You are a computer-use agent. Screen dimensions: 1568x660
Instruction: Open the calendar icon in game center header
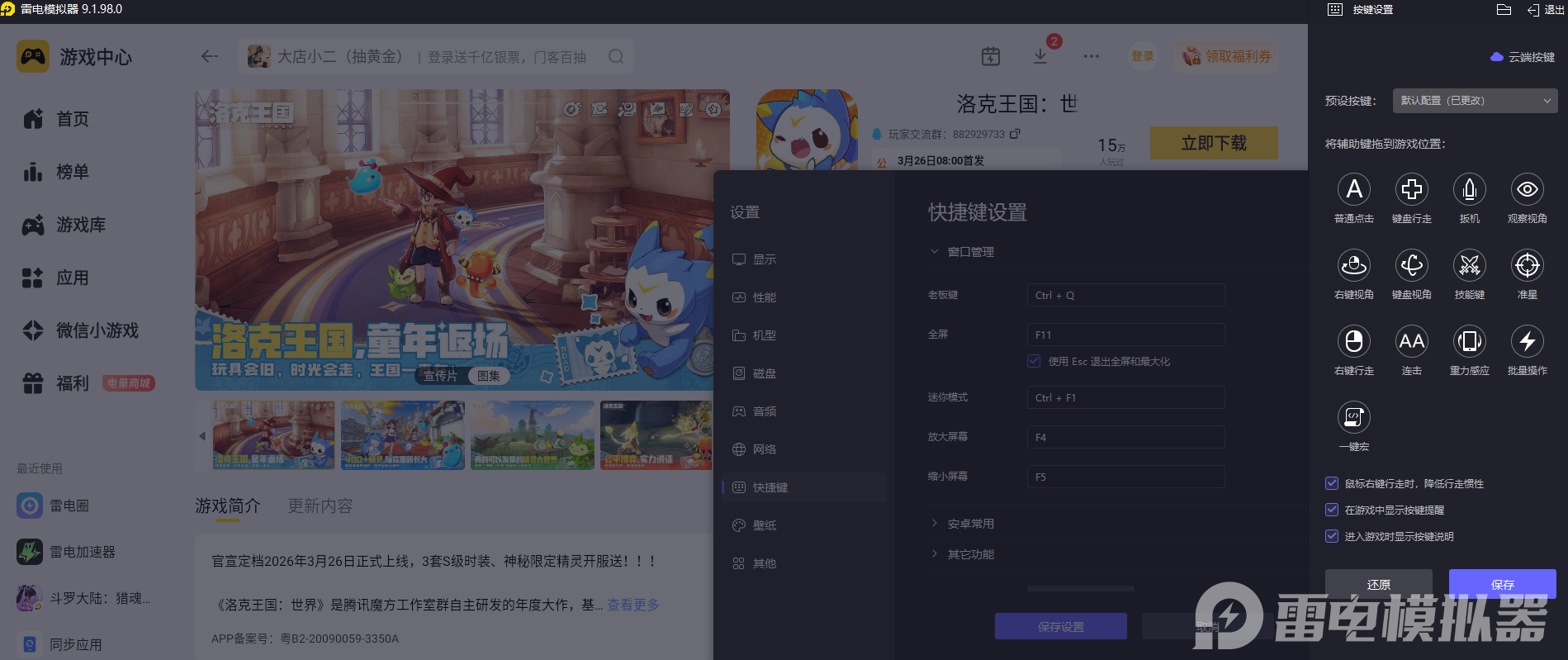coord(991,56)
